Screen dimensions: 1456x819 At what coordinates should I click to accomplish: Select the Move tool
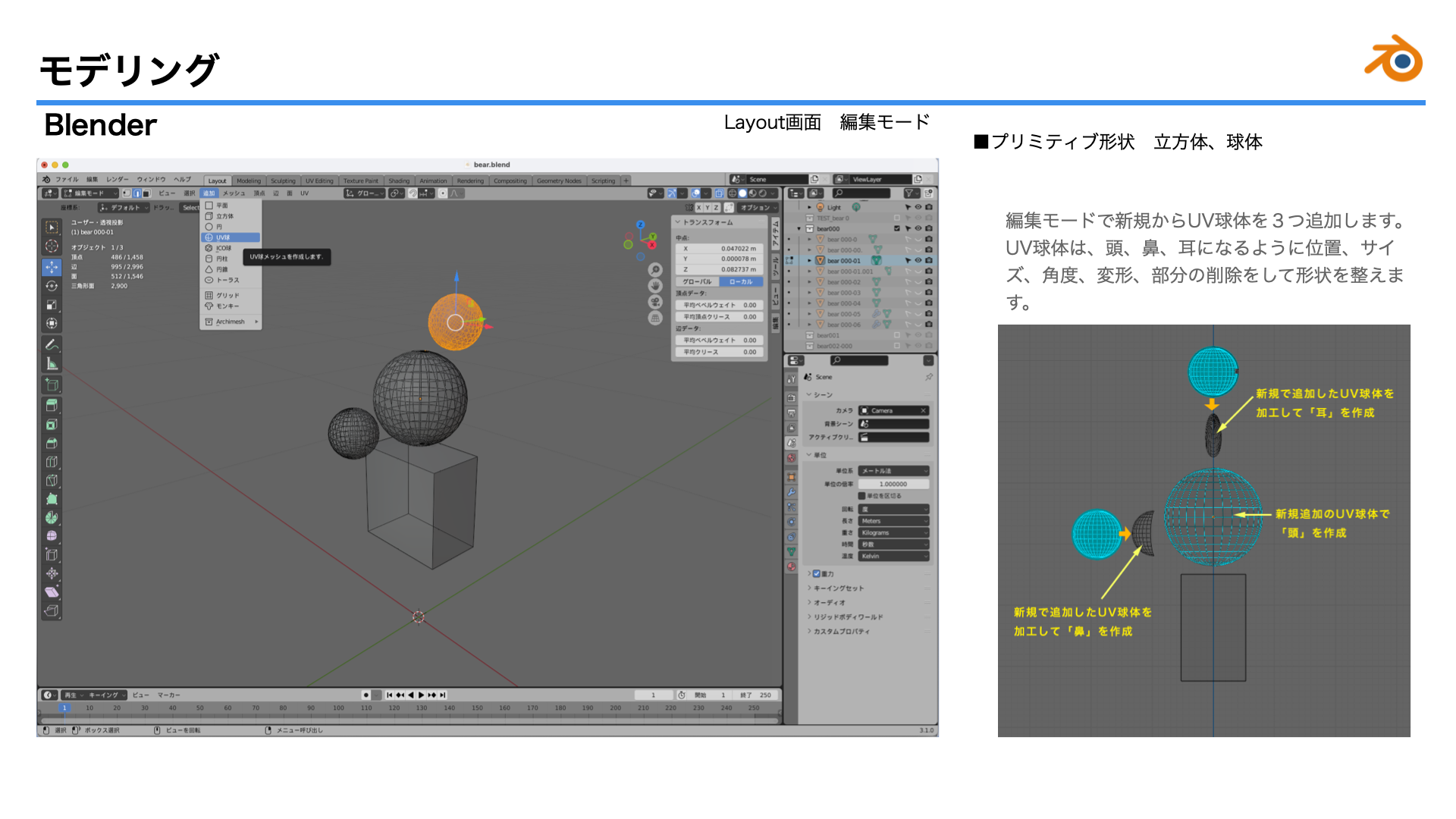click(x=52, y=267)
